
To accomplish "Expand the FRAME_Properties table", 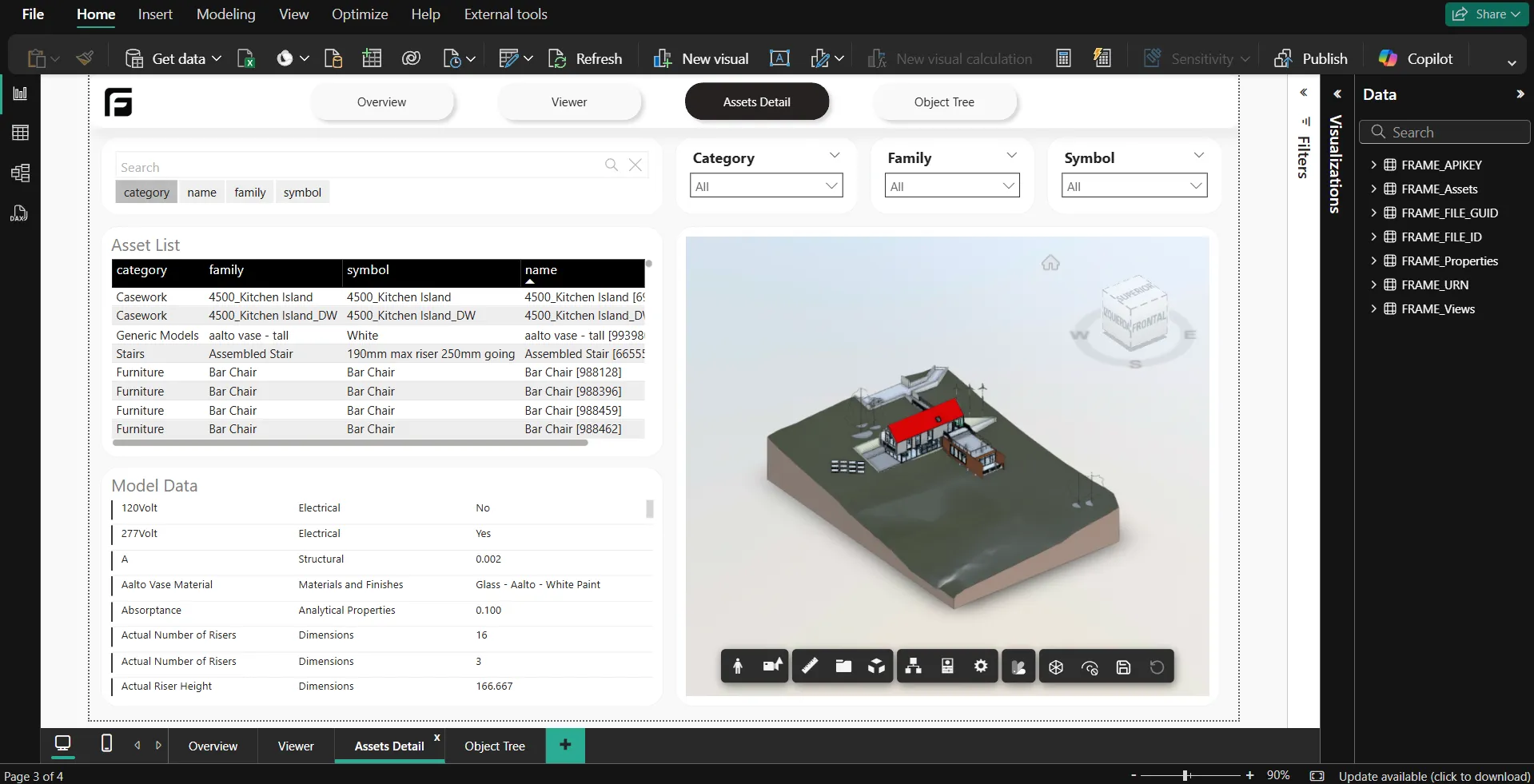I will pos(1373,261).
